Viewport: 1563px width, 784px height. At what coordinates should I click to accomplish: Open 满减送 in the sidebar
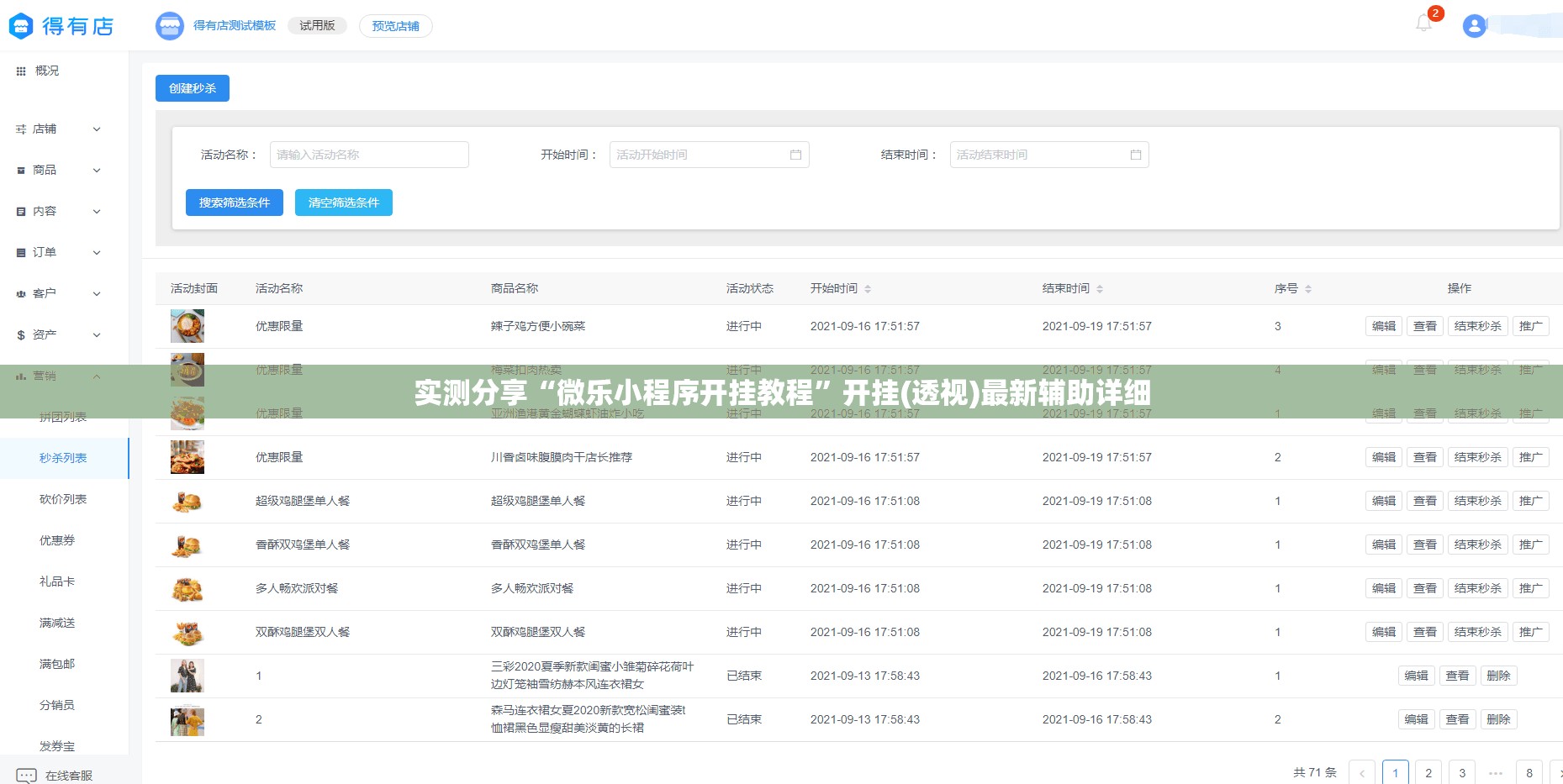click(x=57, y=623)
